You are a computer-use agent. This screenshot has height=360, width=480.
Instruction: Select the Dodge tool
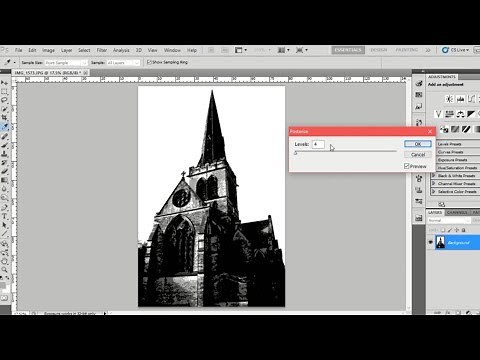tap(4, 198)
